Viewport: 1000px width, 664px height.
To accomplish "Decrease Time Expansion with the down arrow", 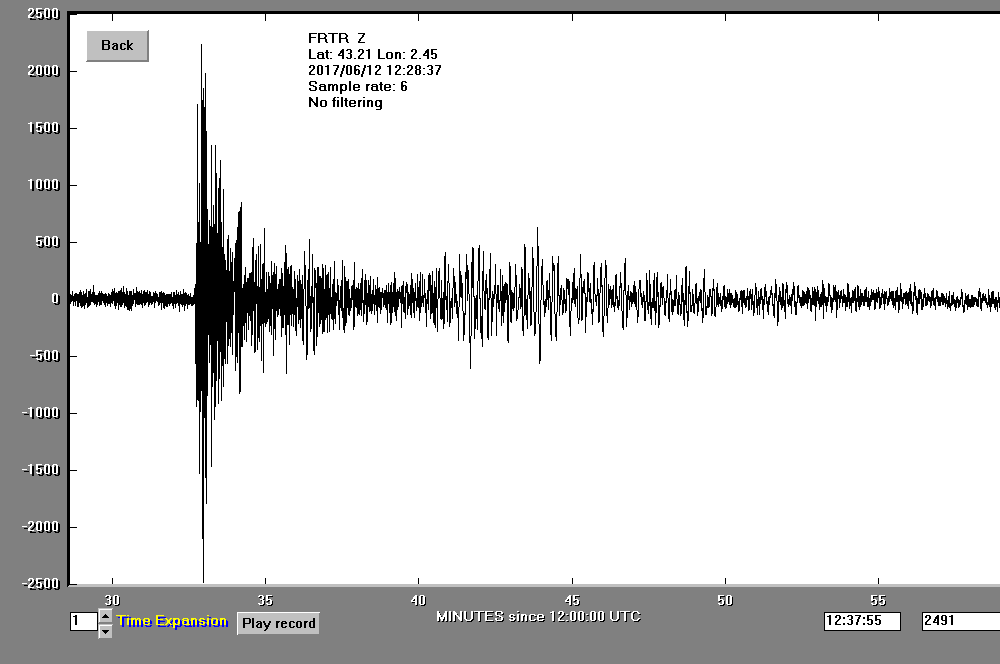I will [x=105, y=631].
